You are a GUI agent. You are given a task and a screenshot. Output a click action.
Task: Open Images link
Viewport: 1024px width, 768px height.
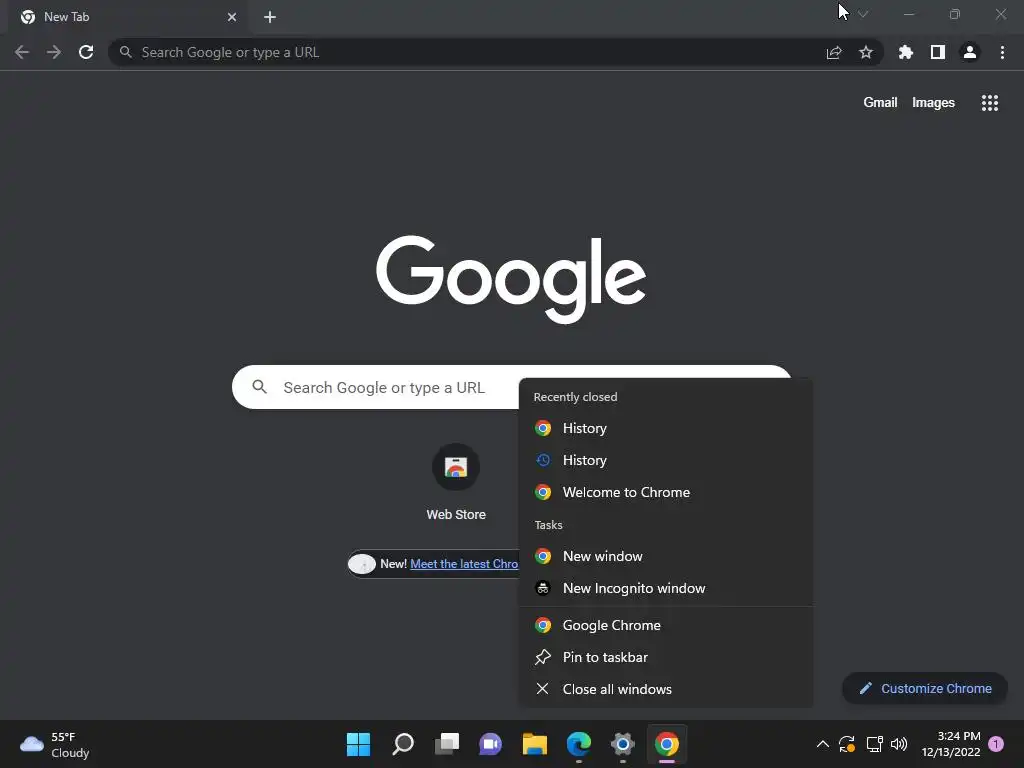pos(933,103)
